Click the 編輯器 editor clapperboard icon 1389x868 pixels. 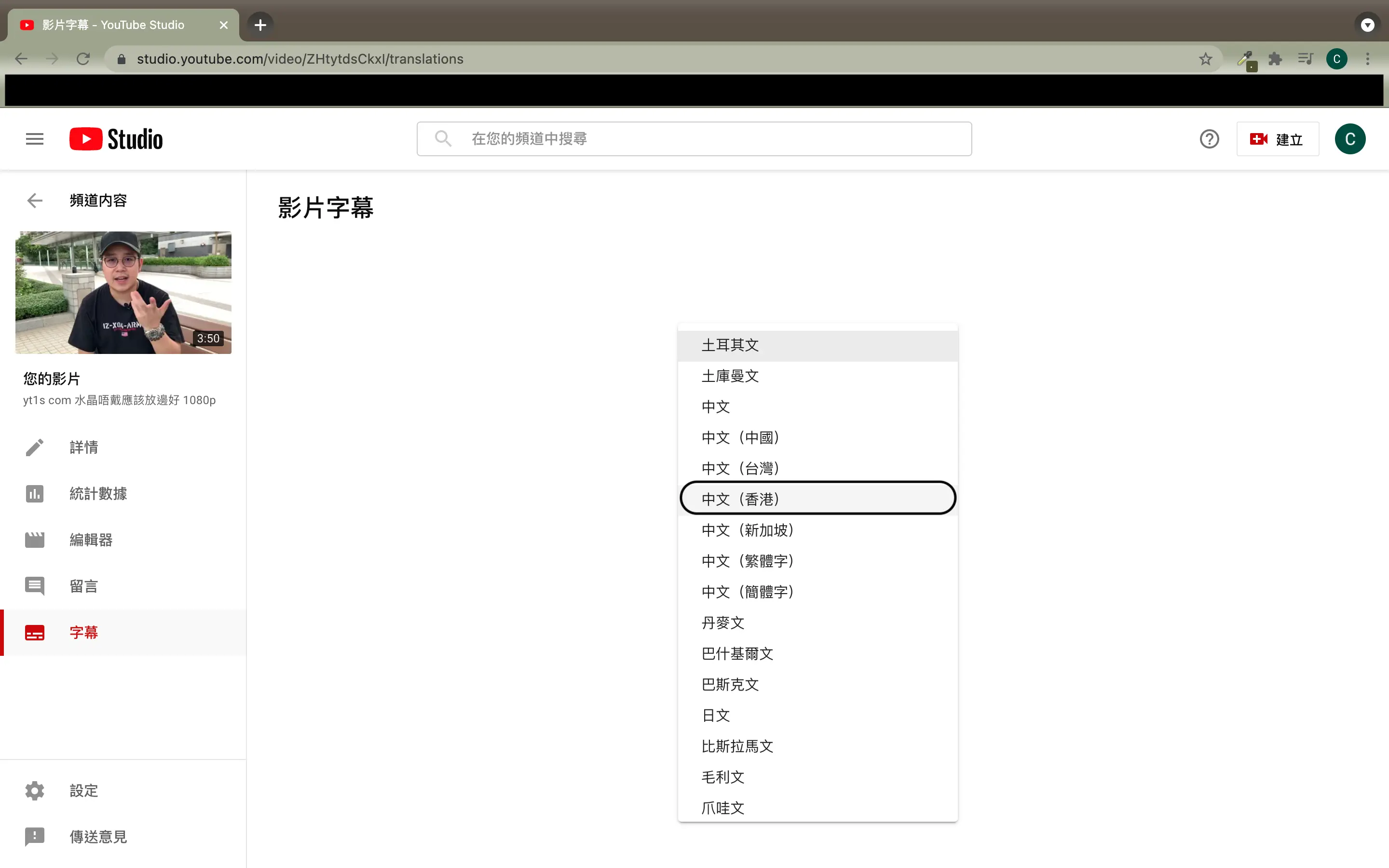tap(34, 540)
